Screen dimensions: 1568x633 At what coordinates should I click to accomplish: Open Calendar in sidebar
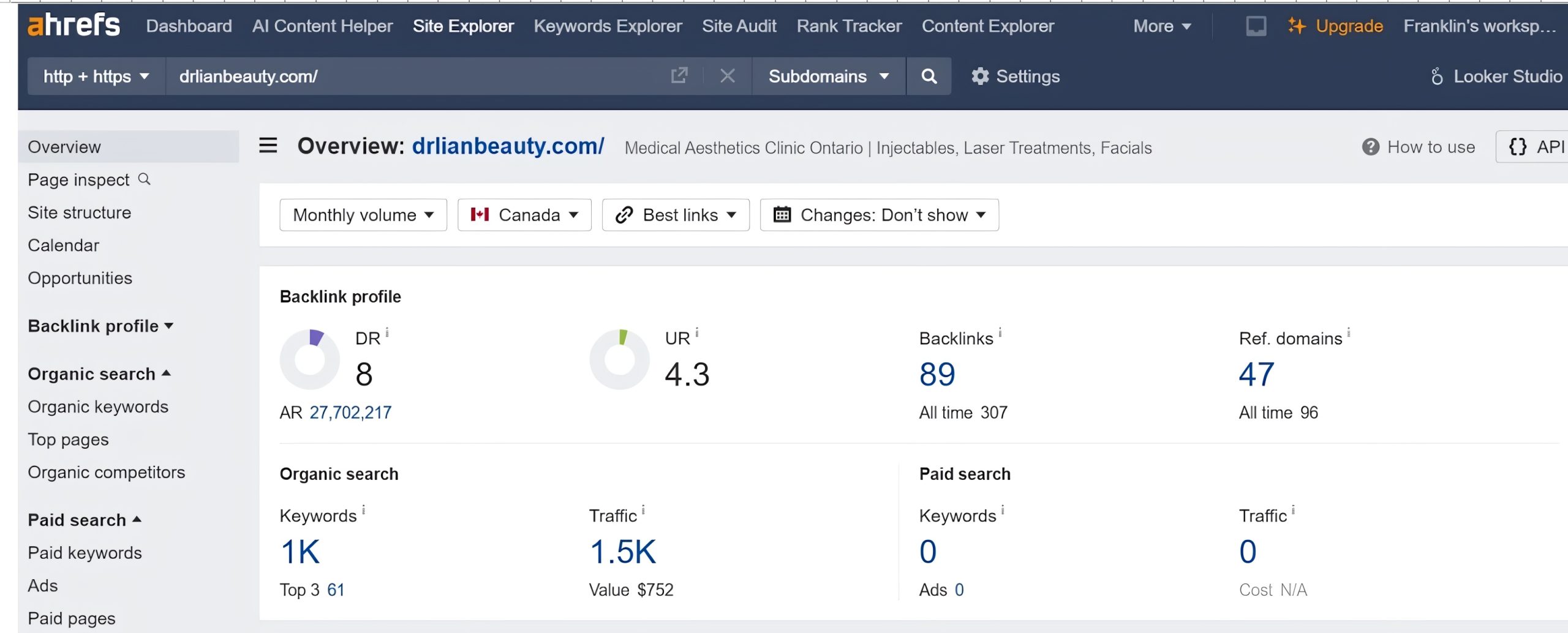64,245
